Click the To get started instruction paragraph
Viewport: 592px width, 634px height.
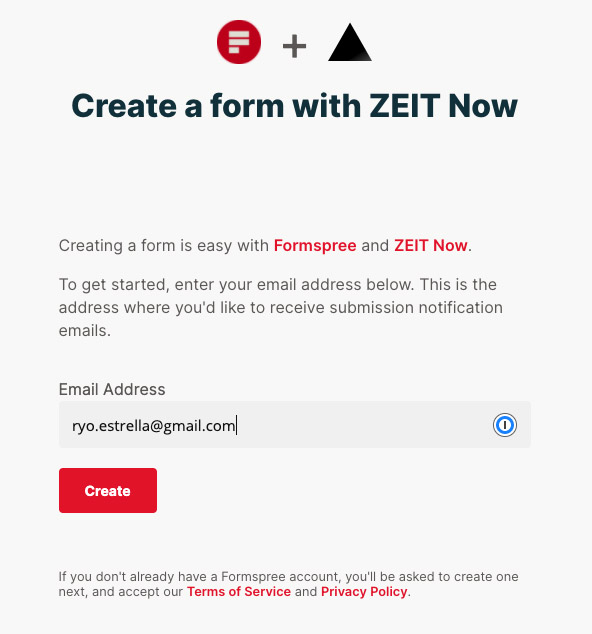click(281, 308)
